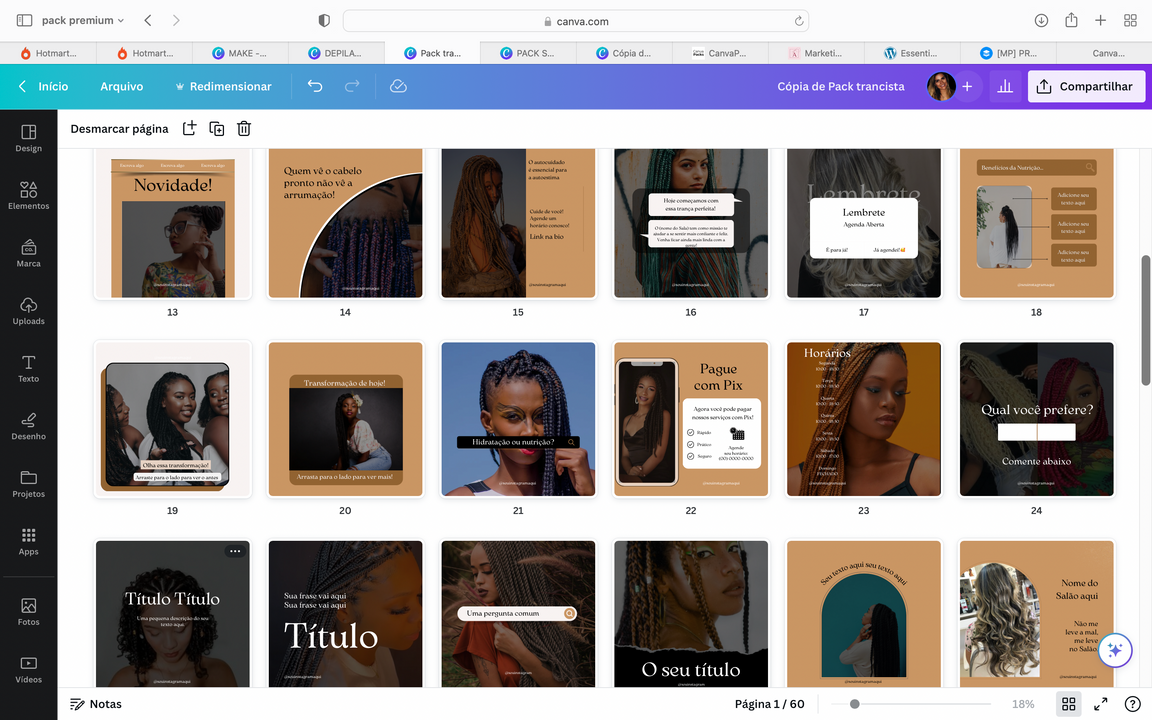Delete selected page with trash icon
Viewport: 1152px width, 720px height.
coord(244,129)
